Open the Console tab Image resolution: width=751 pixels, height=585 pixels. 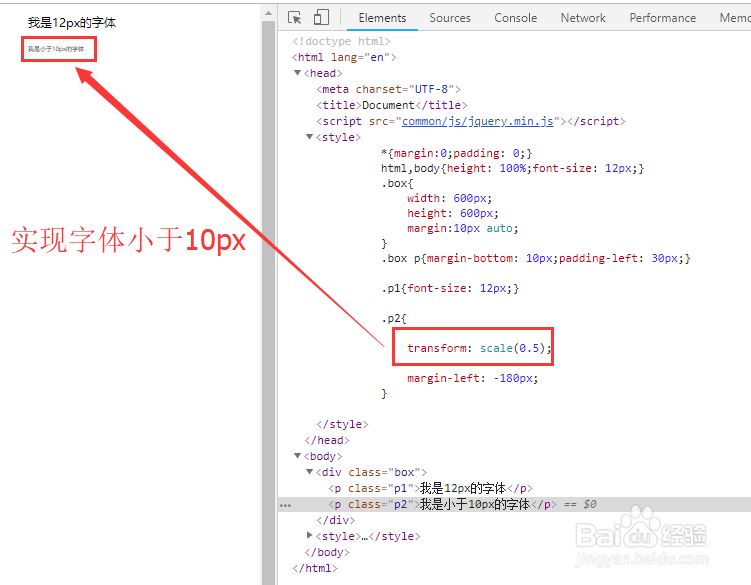coord(515,18)
